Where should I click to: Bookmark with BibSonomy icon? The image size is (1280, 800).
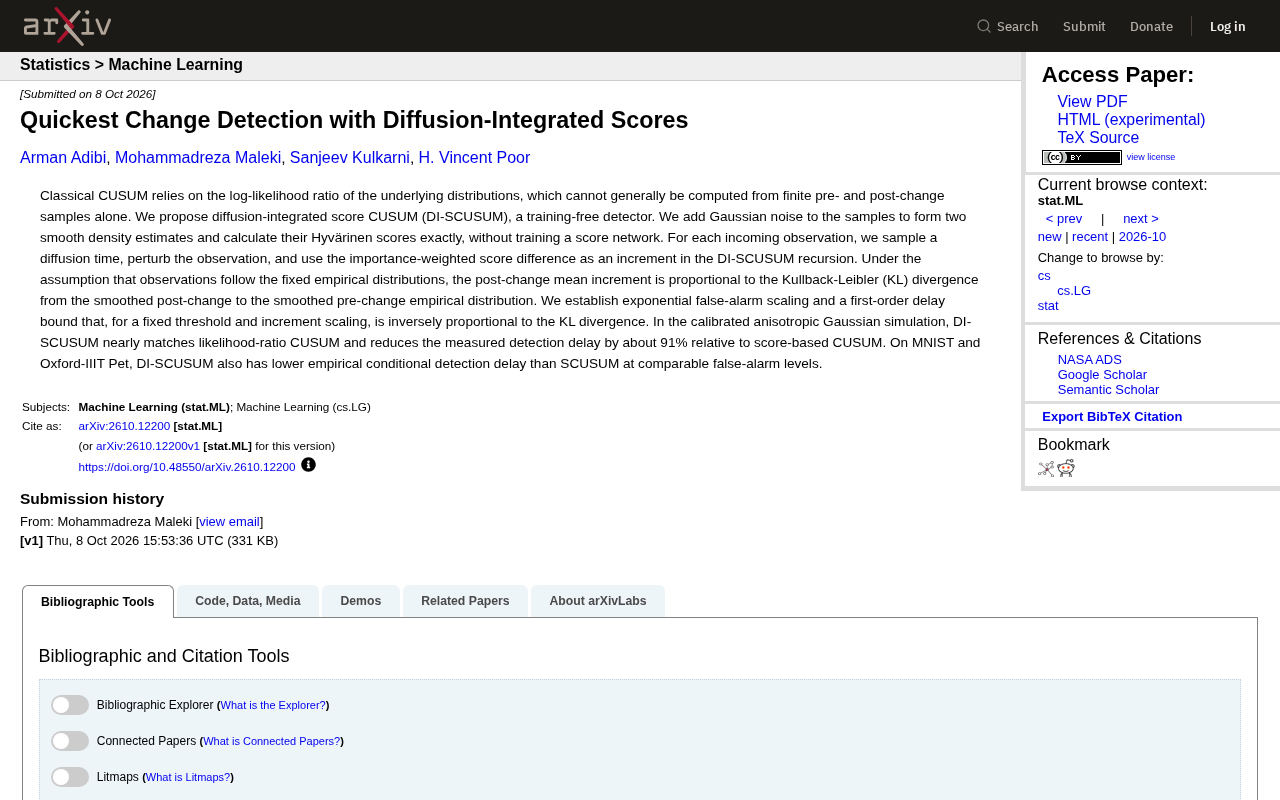(1046, 468)
